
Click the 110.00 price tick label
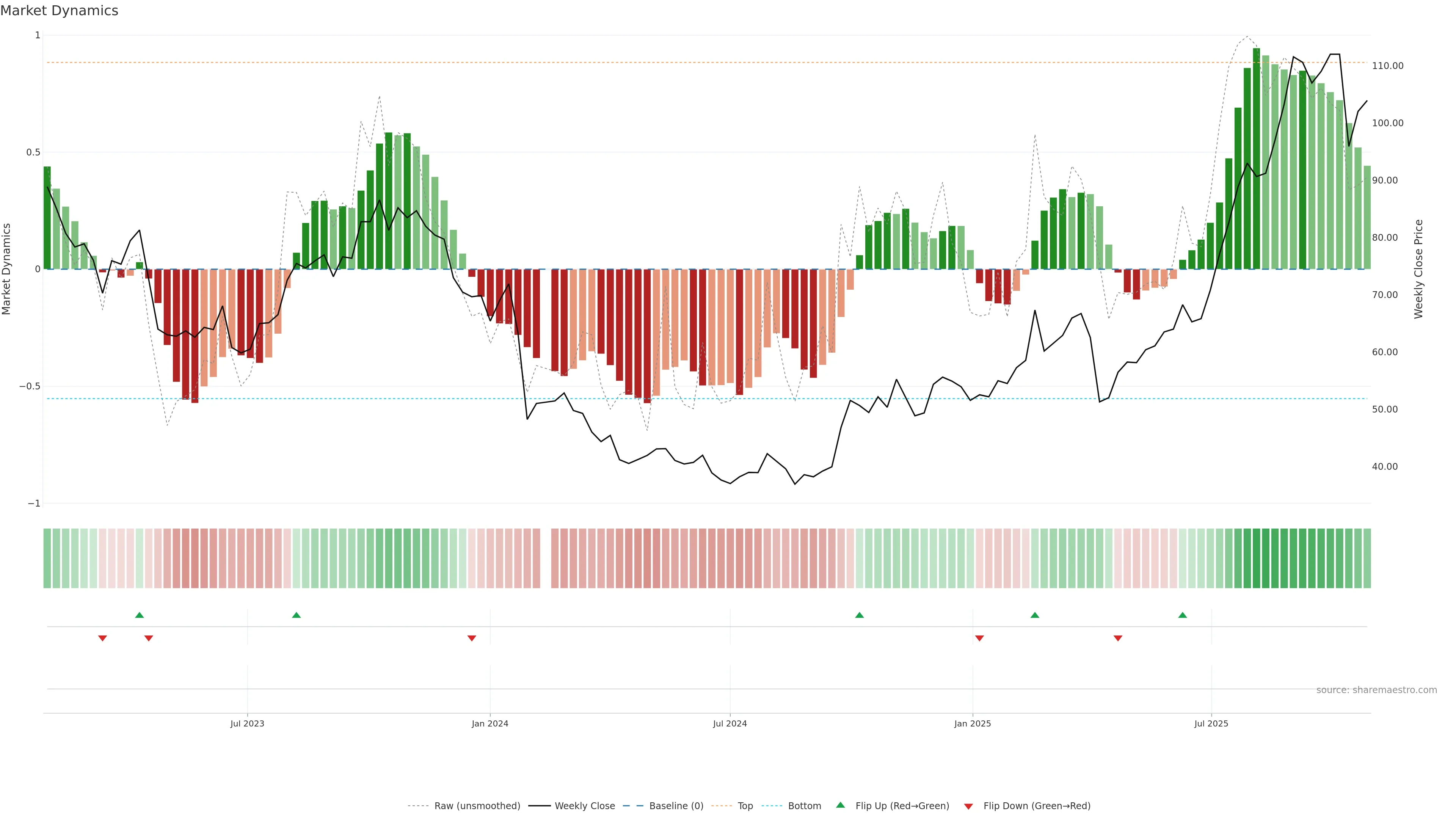click(x=1388, y=66)
